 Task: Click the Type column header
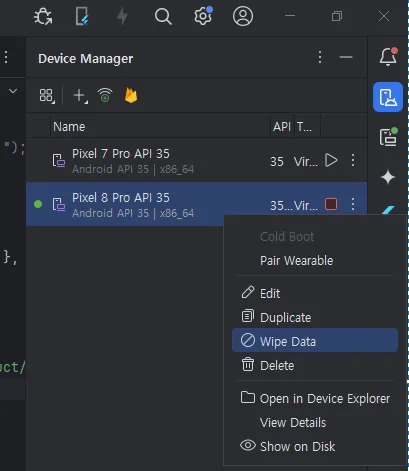307,127
